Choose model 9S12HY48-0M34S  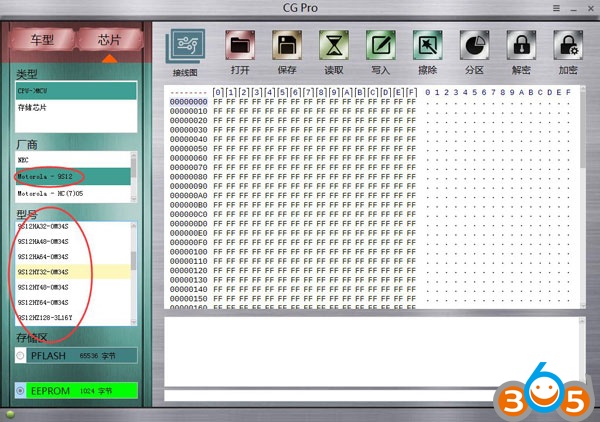[73, 287]
